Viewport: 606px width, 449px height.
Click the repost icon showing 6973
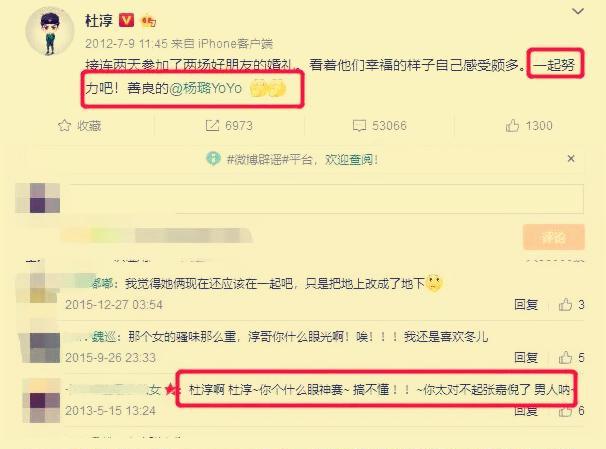(x=212, y=126)
